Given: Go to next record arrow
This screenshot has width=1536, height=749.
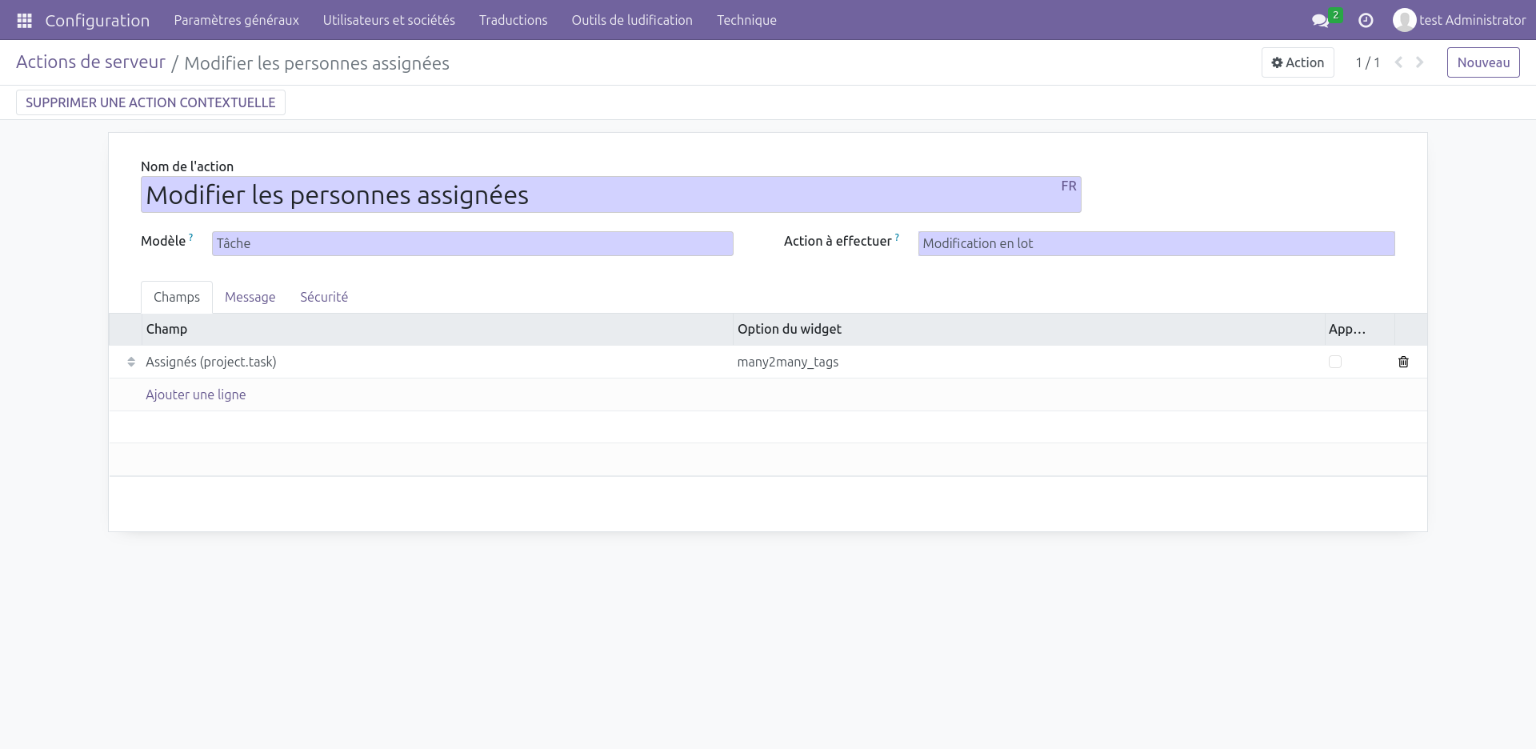Looking at the screenshot, I should pos(1420,63).
